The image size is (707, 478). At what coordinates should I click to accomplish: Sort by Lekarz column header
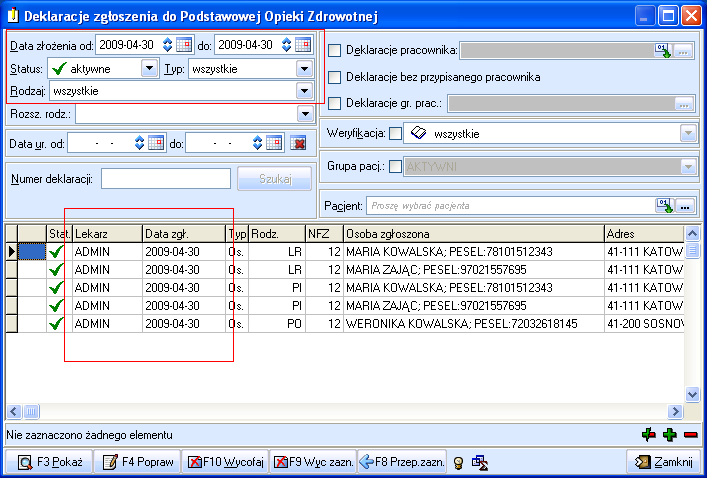[107, 234]
